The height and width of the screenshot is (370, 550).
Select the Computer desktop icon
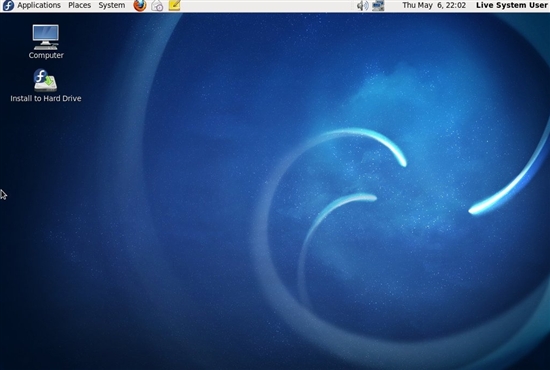pyautogui.click(x=46, y=37)
